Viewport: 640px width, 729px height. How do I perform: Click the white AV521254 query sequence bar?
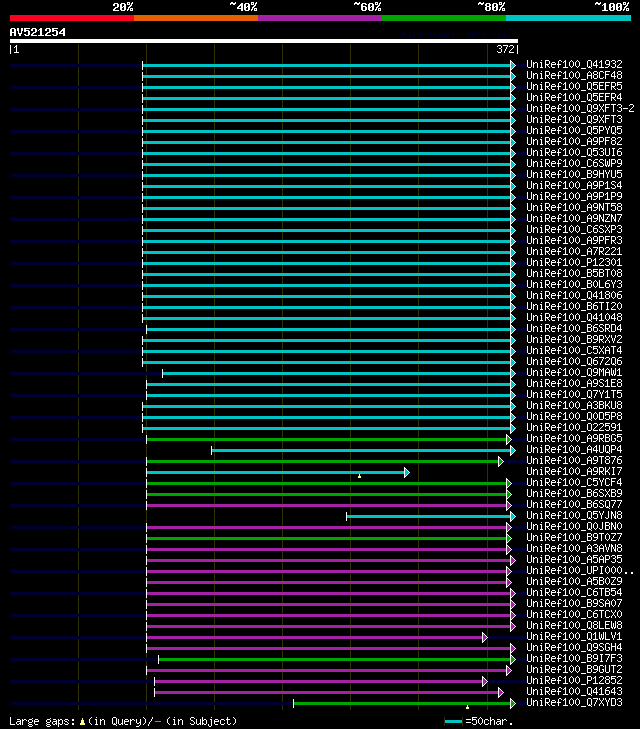pyautogui.click(x=264, y=41)
